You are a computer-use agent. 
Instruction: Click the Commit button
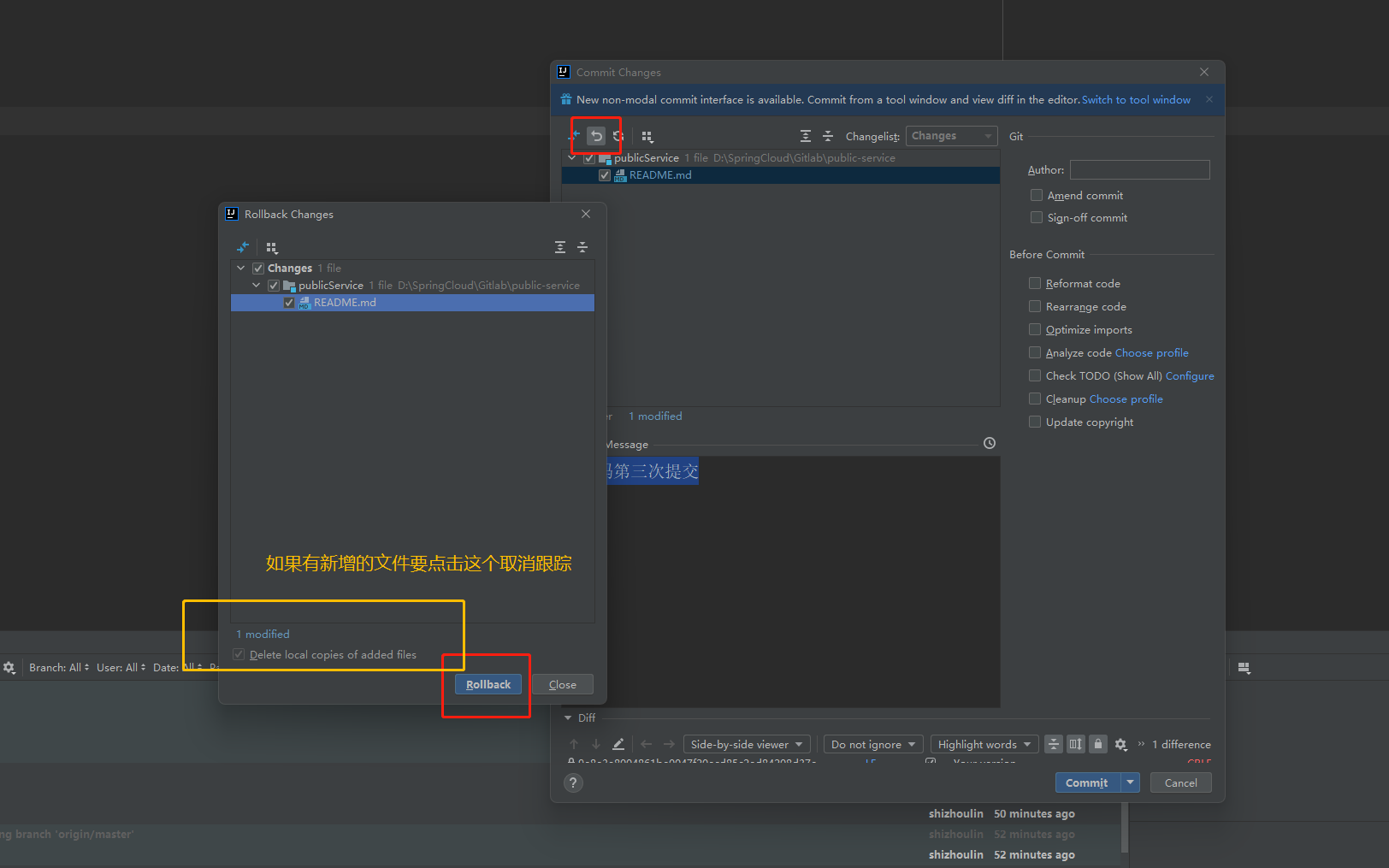tap(1088, 782)
